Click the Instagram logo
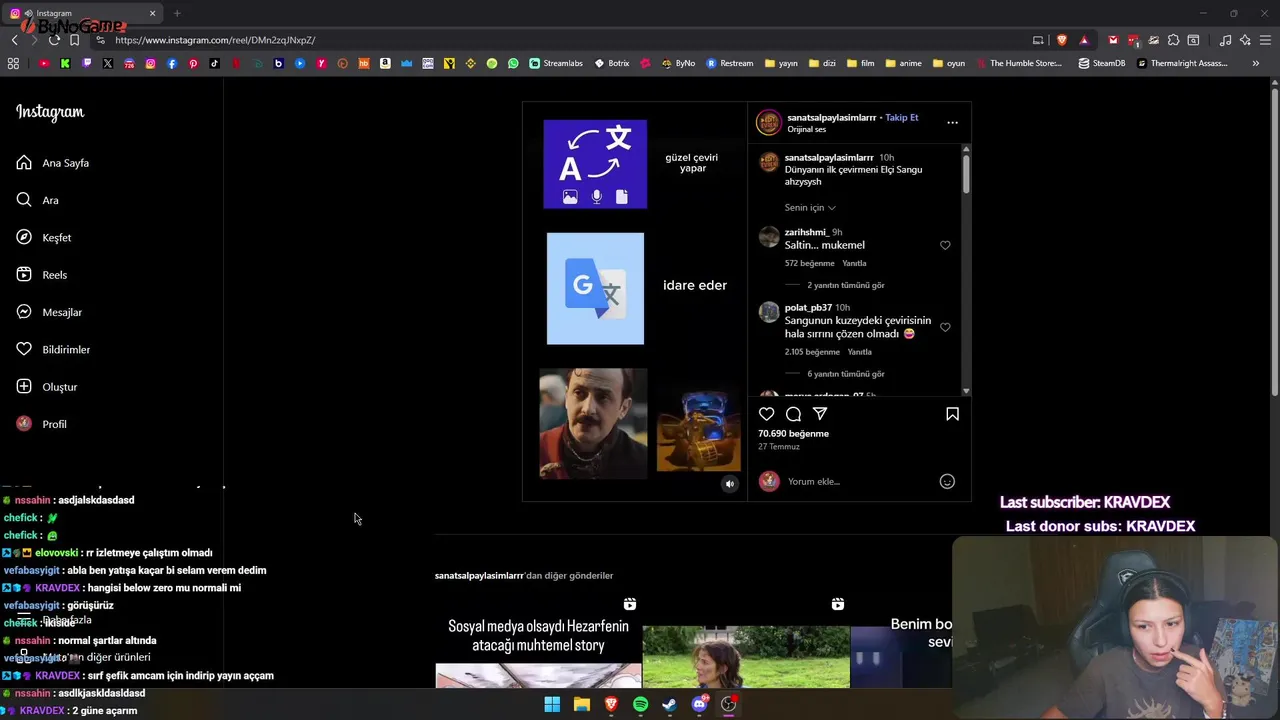This screenshot has height=720, width=1280. click(x=50, y=112)
